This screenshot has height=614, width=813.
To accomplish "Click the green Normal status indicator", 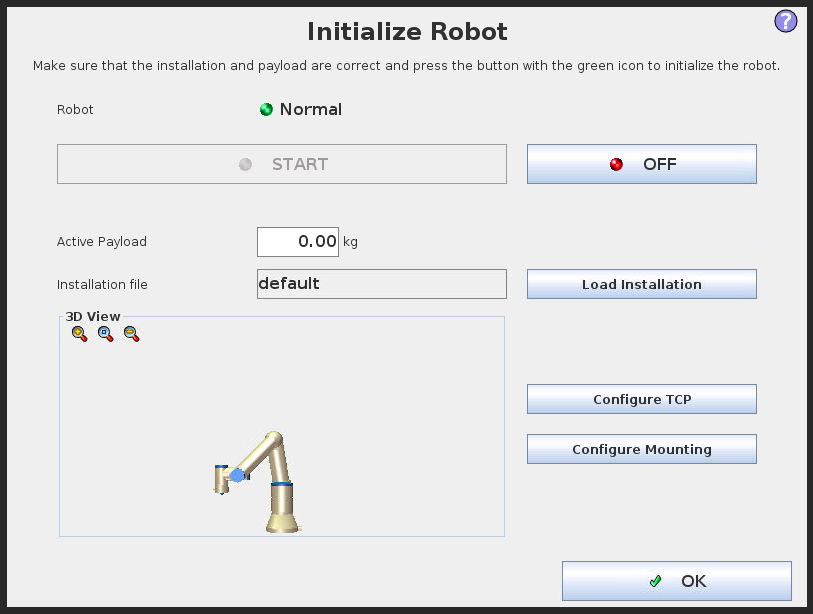I will [x=266, y=110].
